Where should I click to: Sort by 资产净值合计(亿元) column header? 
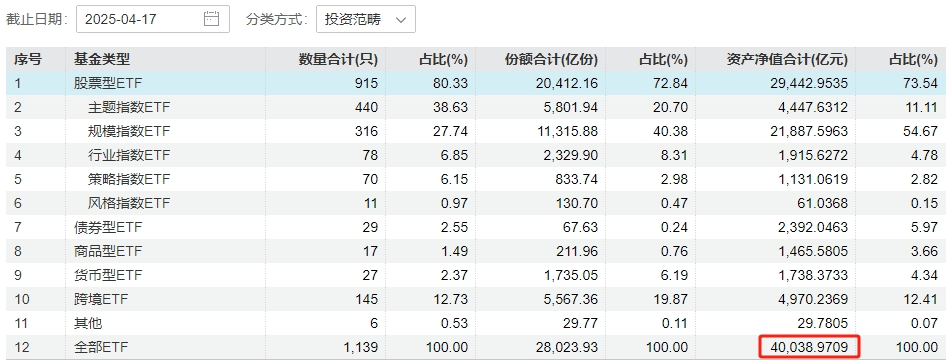pyautogui.click(x=787, y=59)
